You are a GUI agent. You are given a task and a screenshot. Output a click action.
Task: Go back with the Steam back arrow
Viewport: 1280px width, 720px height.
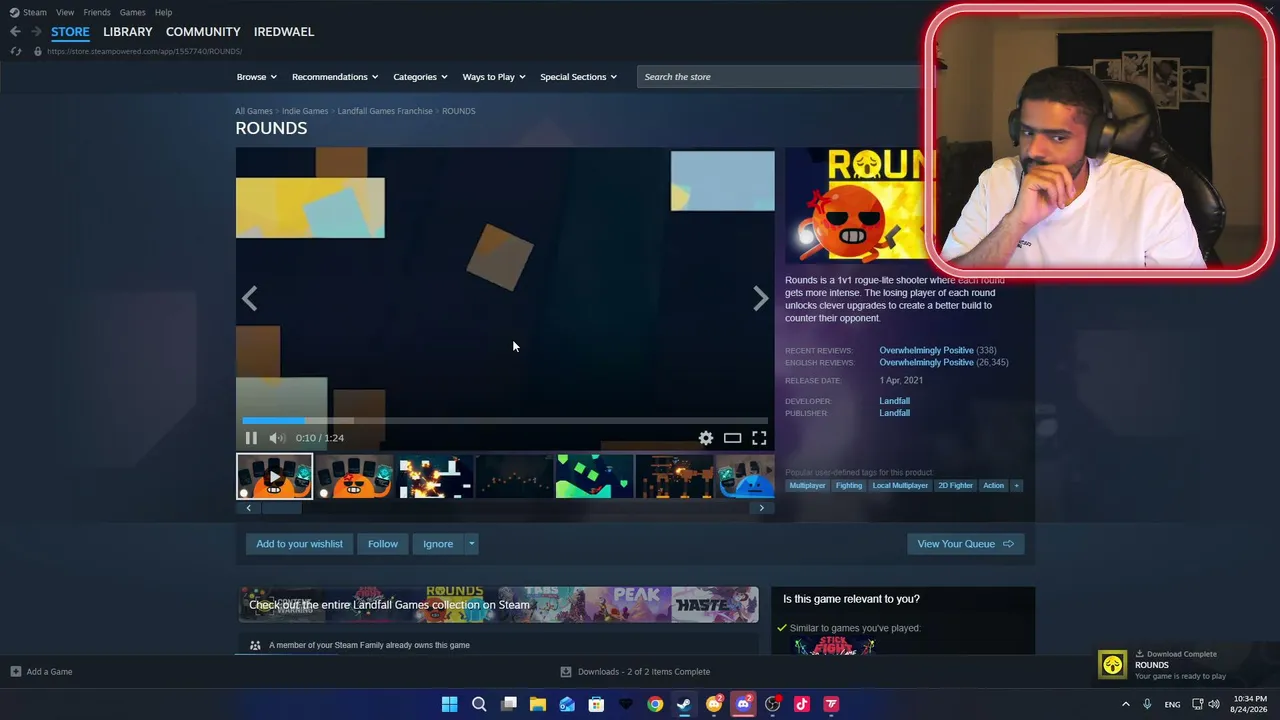(15, 32)
